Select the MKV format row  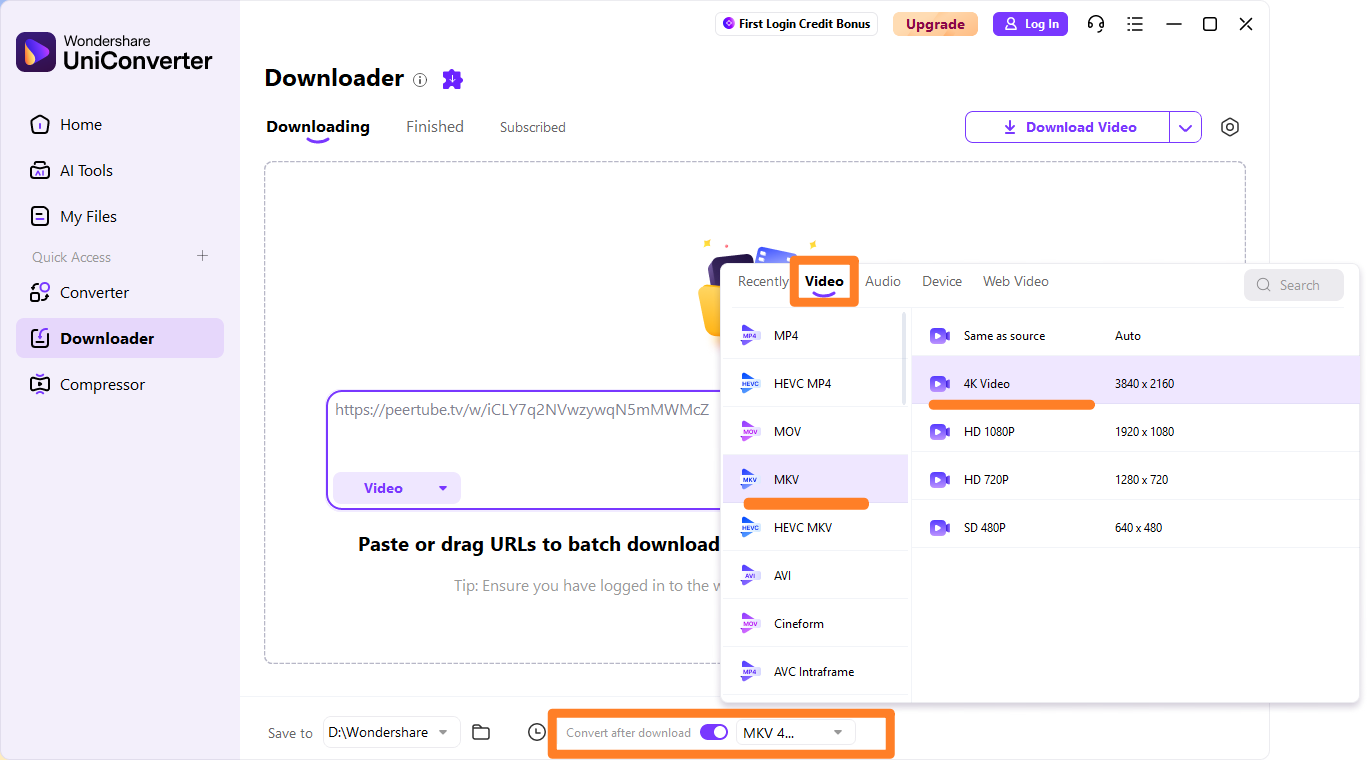(x=815, y=480)
